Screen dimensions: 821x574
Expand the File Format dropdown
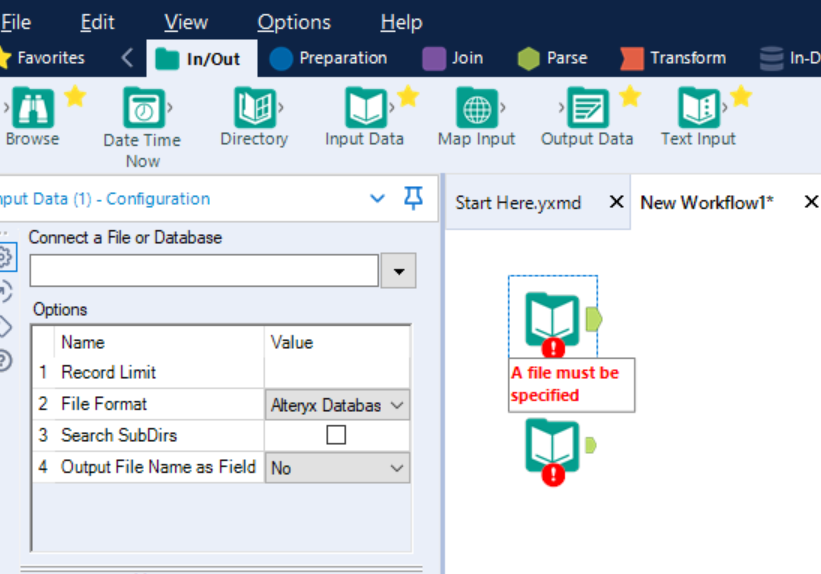(x=396, y=405)
